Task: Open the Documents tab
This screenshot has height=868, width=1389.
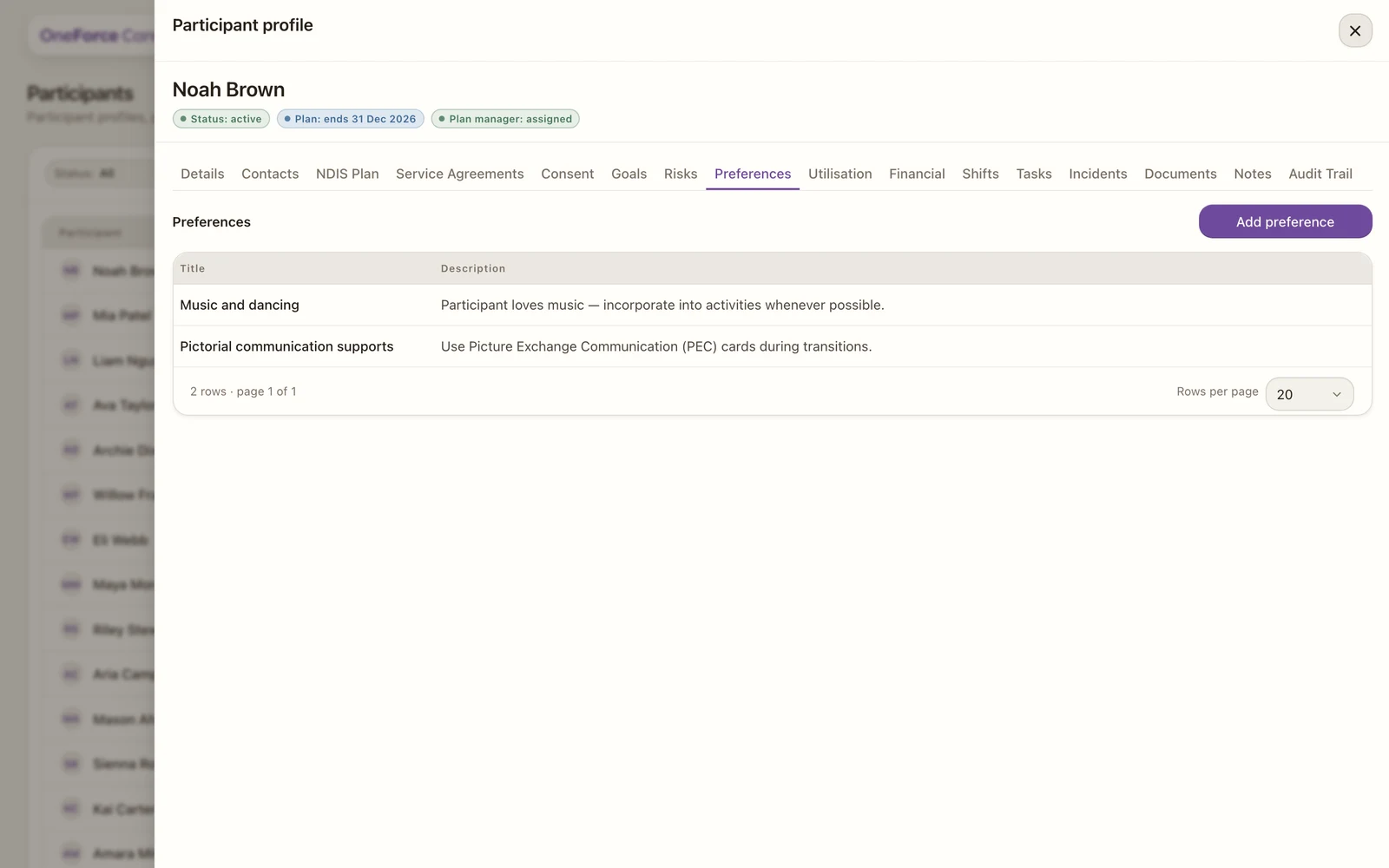Action: click(1181, 174)
